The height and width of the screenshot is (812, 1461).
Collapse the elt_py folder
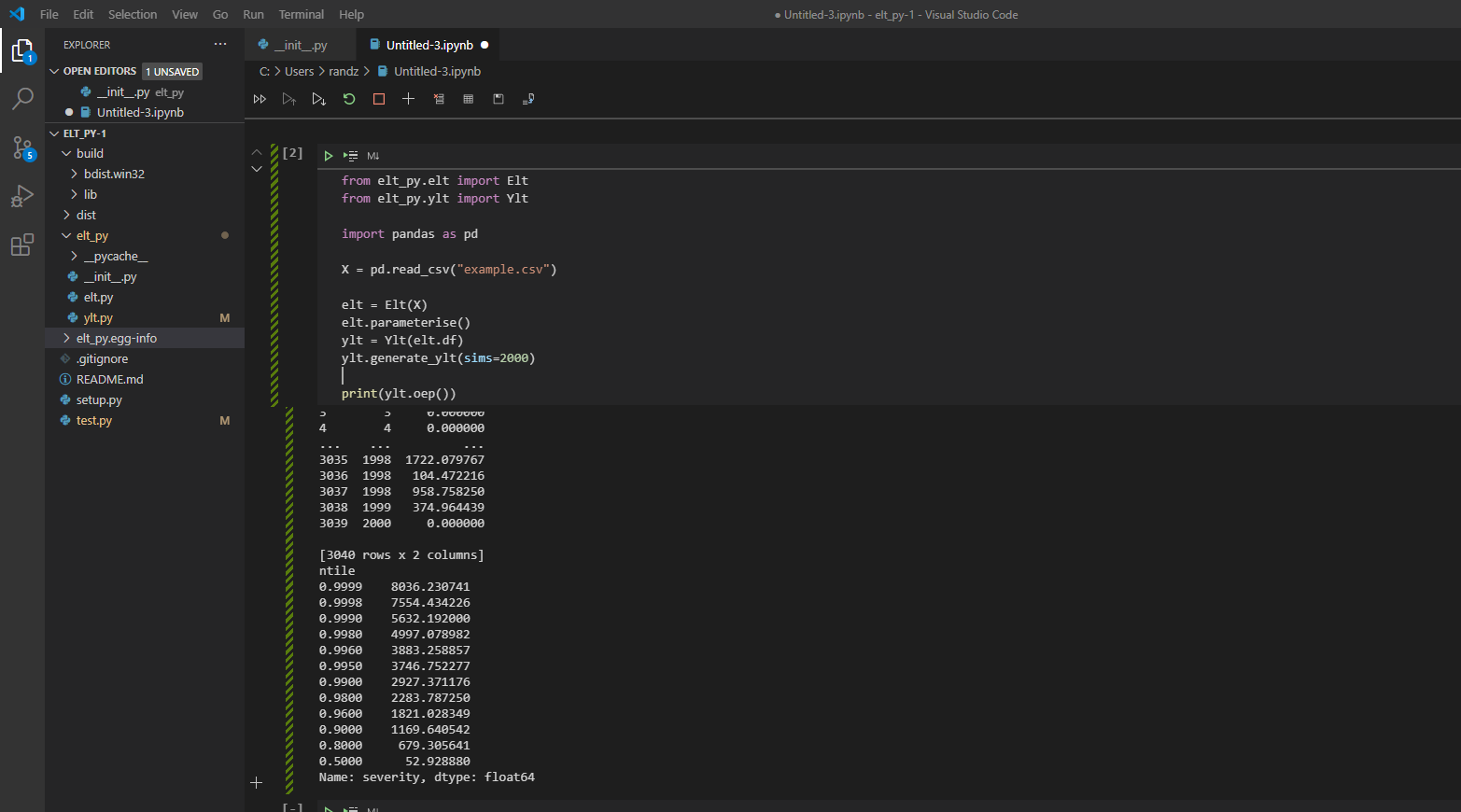click(66, 235)
